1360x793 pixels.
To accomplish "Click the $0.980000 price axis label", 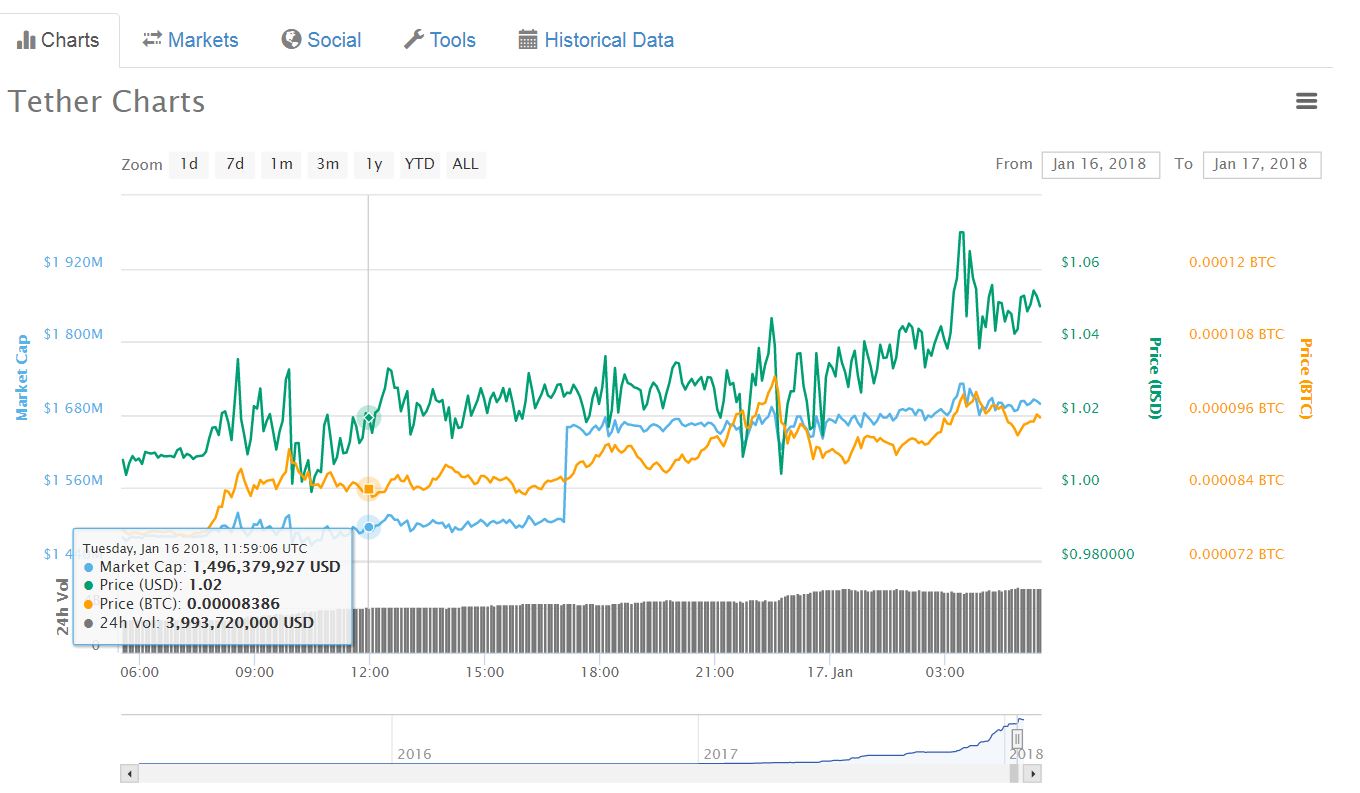I will (x=1098, y=554).
